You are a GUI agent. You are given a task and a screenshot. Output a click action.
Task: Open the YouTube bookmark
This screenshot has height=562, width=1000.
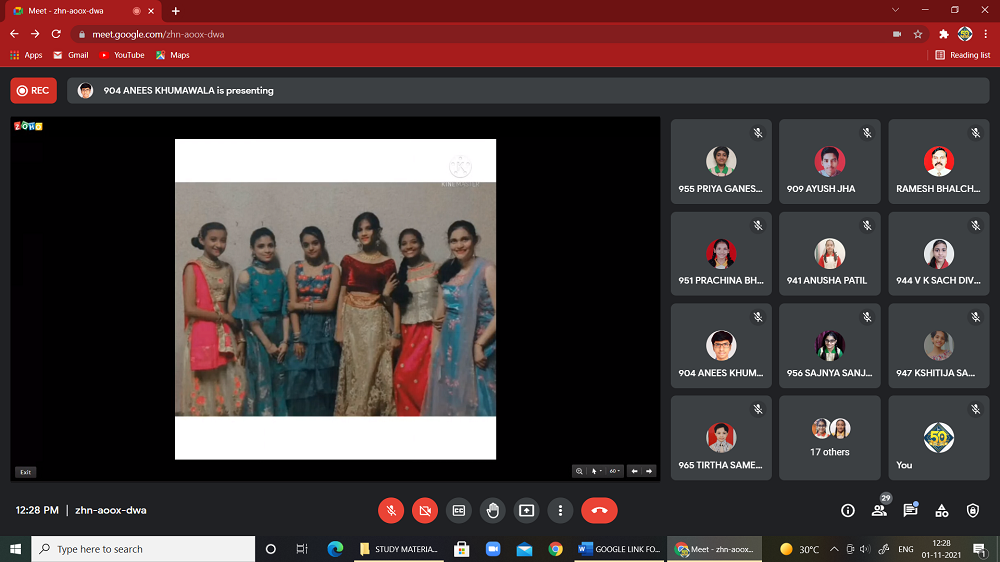[x=122, y=55]
